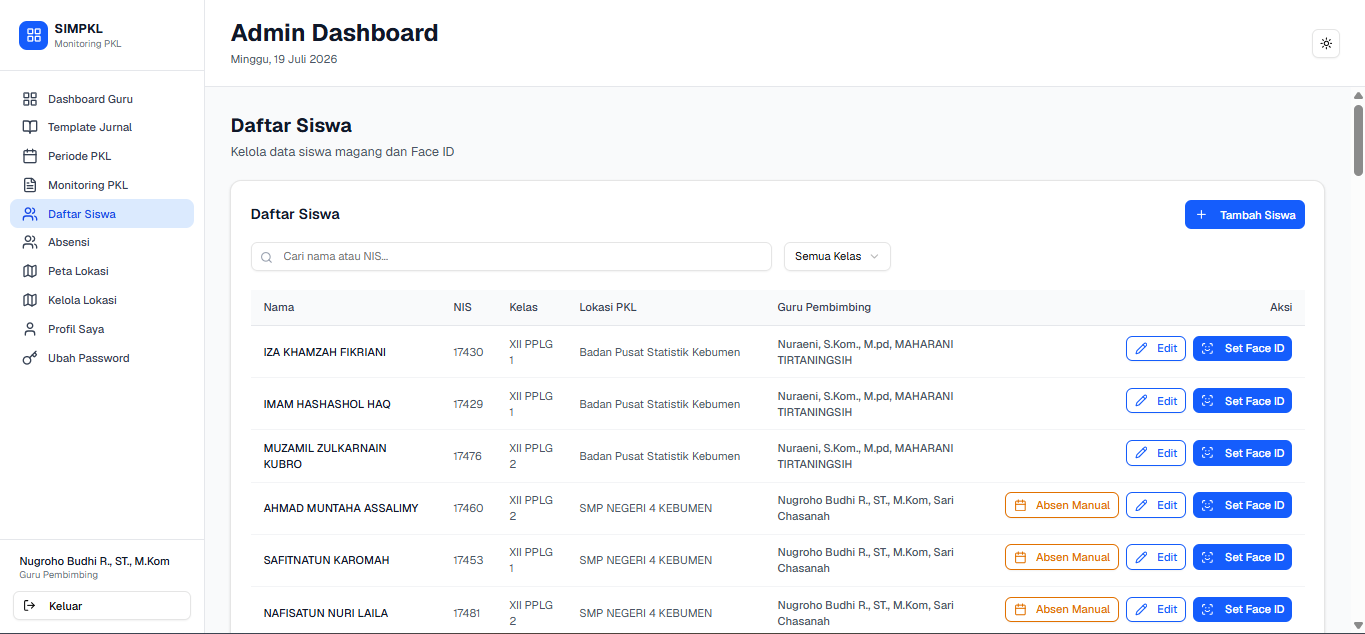The width and height of the screenshot is (1365, 634).
Task: Edit student NAFISATUN NURI LAILA
Action: pos(1156,609)
